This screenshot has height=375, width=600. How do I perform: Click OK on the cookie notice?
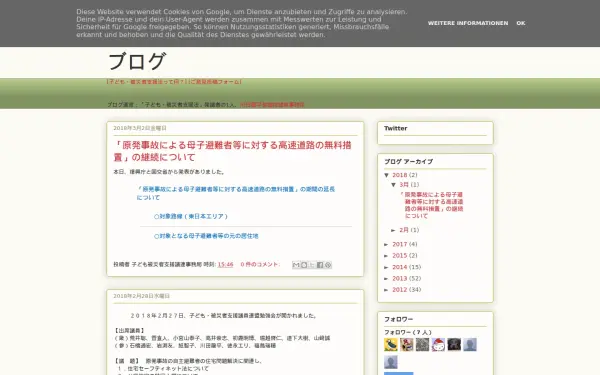tap(521, 23)
